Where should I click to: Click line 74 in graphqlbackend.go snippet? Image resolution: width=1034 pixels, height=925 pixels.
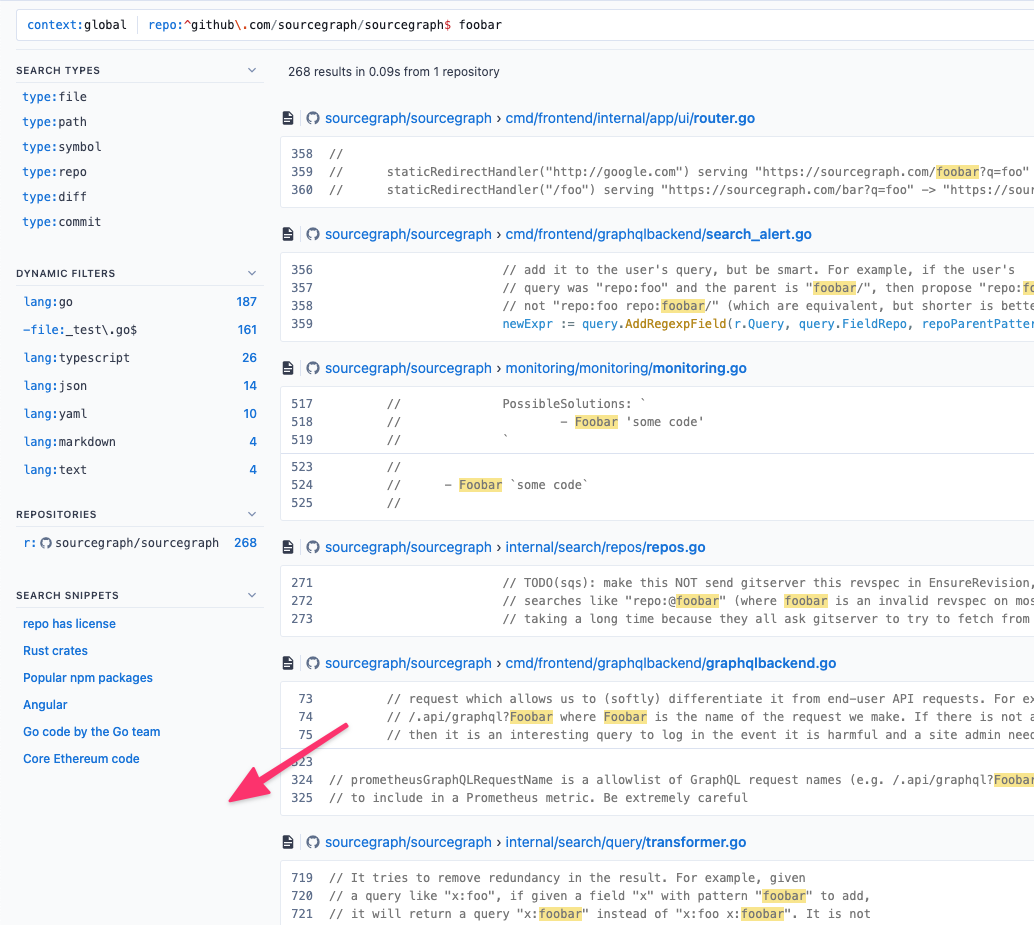[x=661, y=717]
